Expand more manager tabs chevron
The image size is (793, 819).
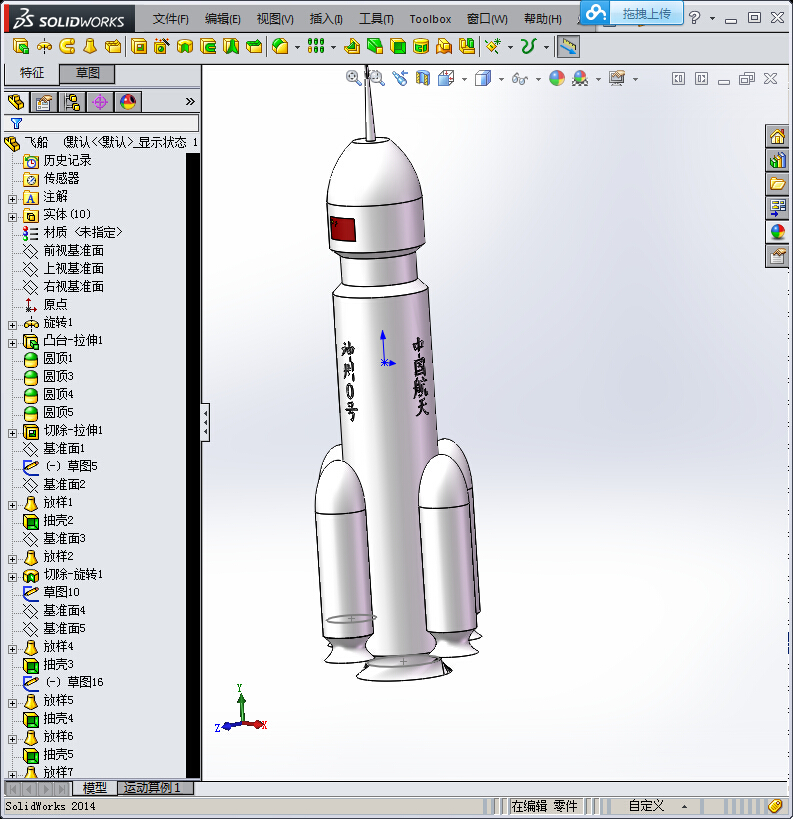coord(190,102)
